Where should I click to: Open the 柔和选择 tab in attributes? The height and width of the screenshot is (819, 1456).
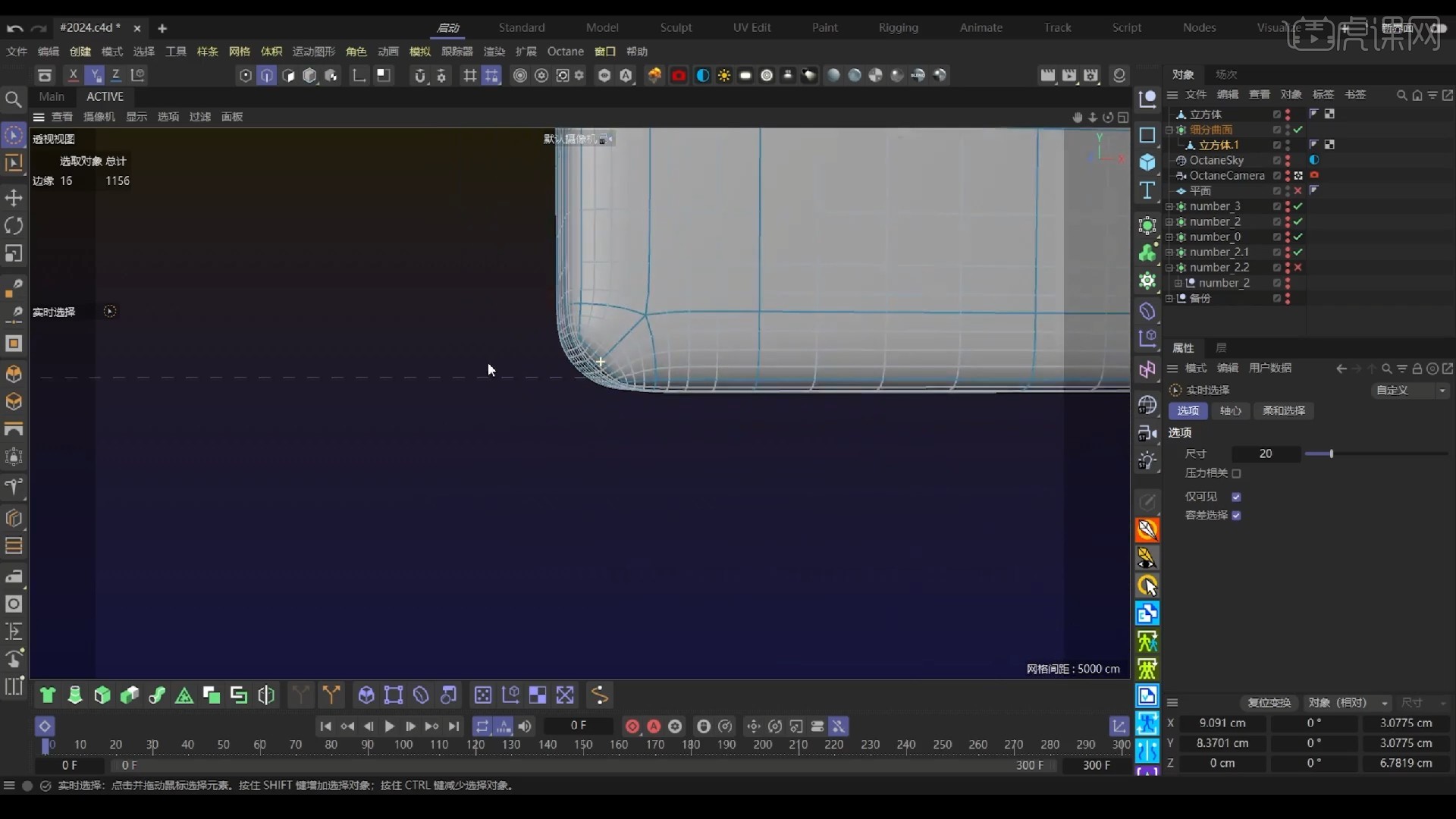click(1284, 411)
